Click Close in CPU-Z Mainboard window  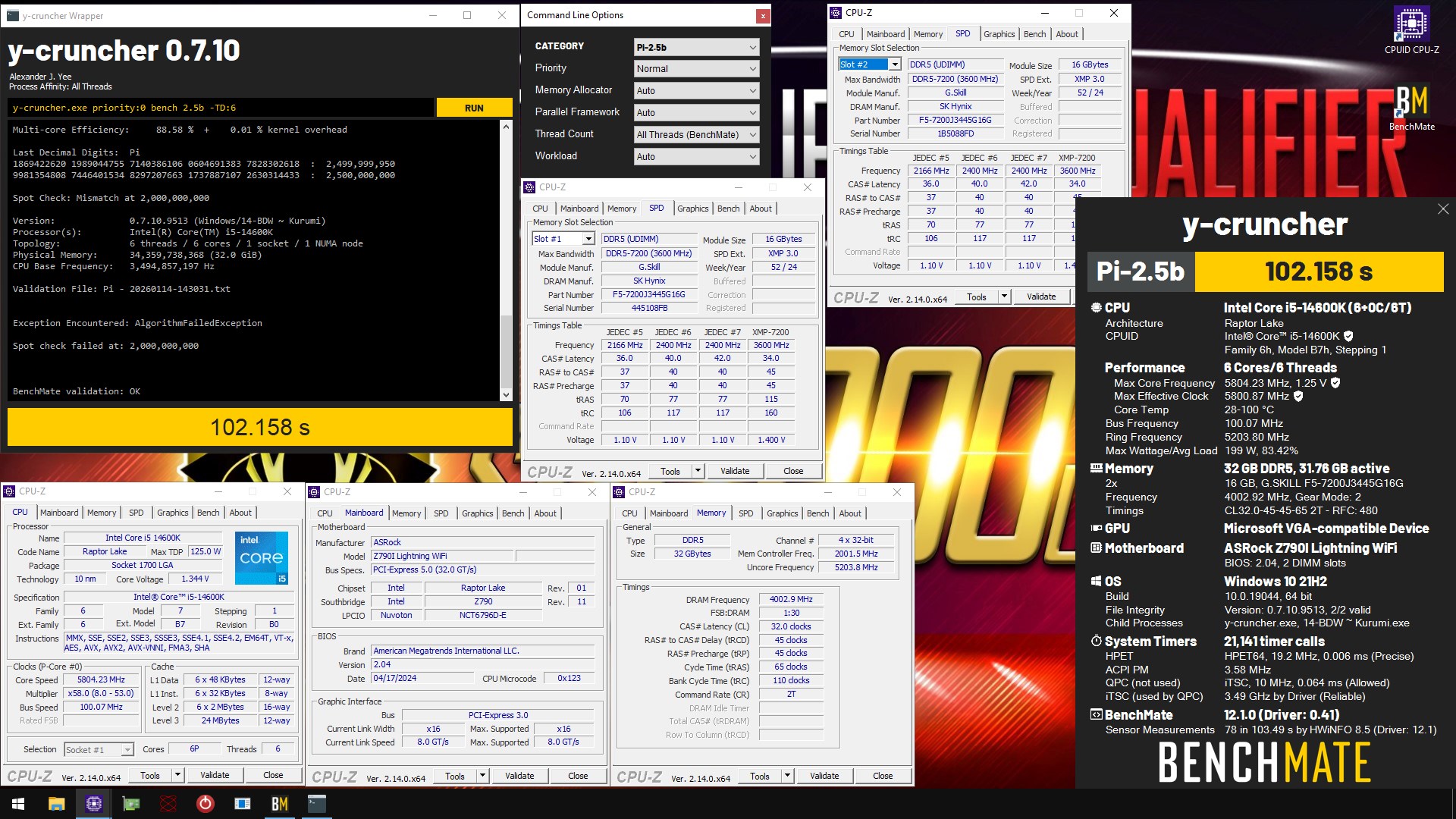(x=578, y=776)
